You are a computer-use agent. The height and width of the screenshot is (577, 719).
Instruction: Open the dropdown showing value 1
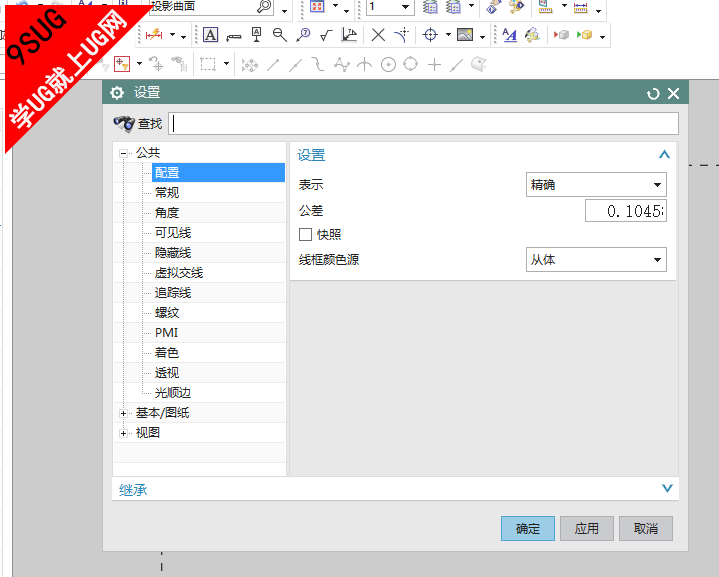click(405, 6)
